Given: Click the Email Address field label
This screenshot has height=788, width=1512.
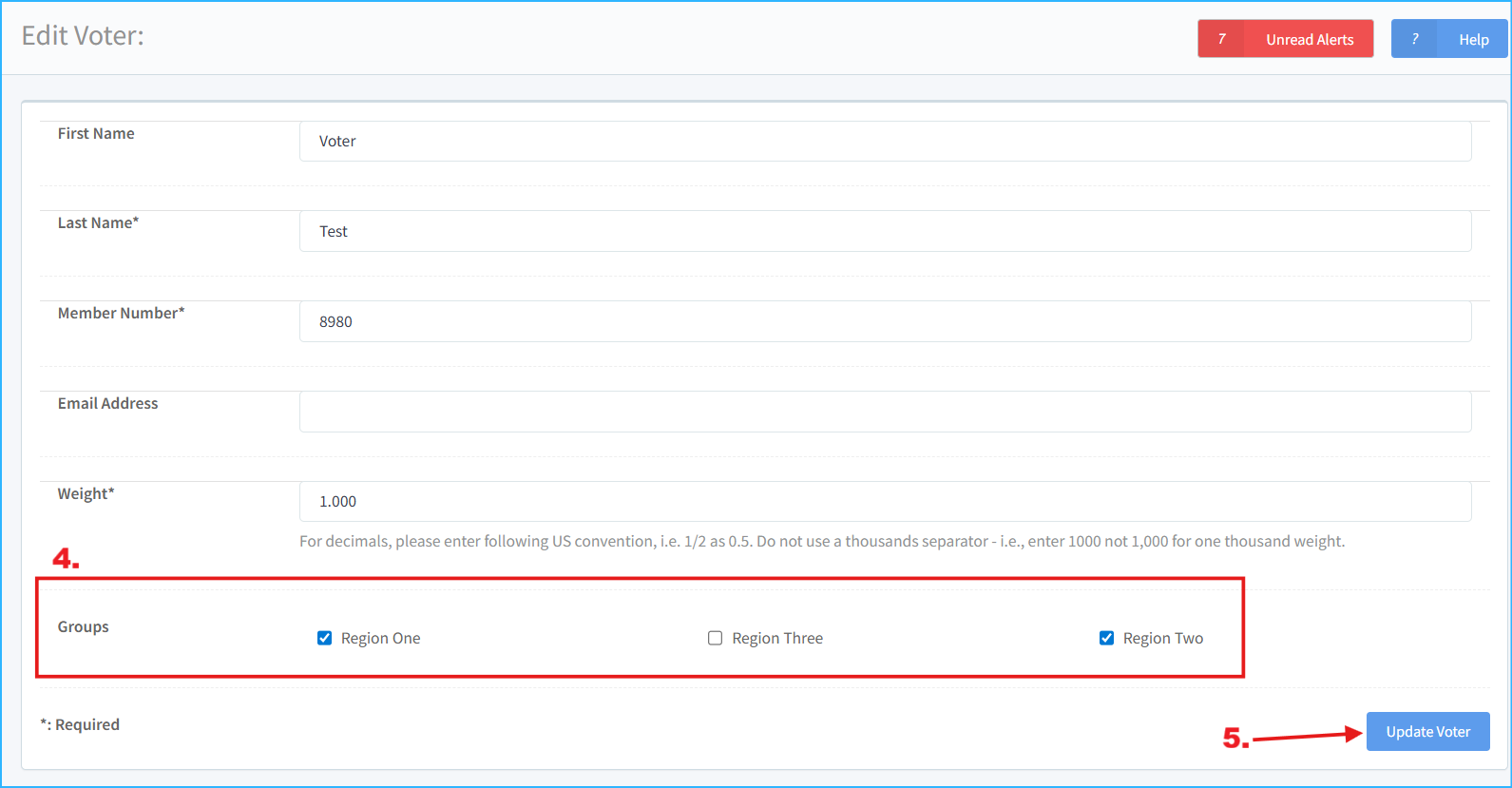Looking at the screenshot, I should 107,403.
